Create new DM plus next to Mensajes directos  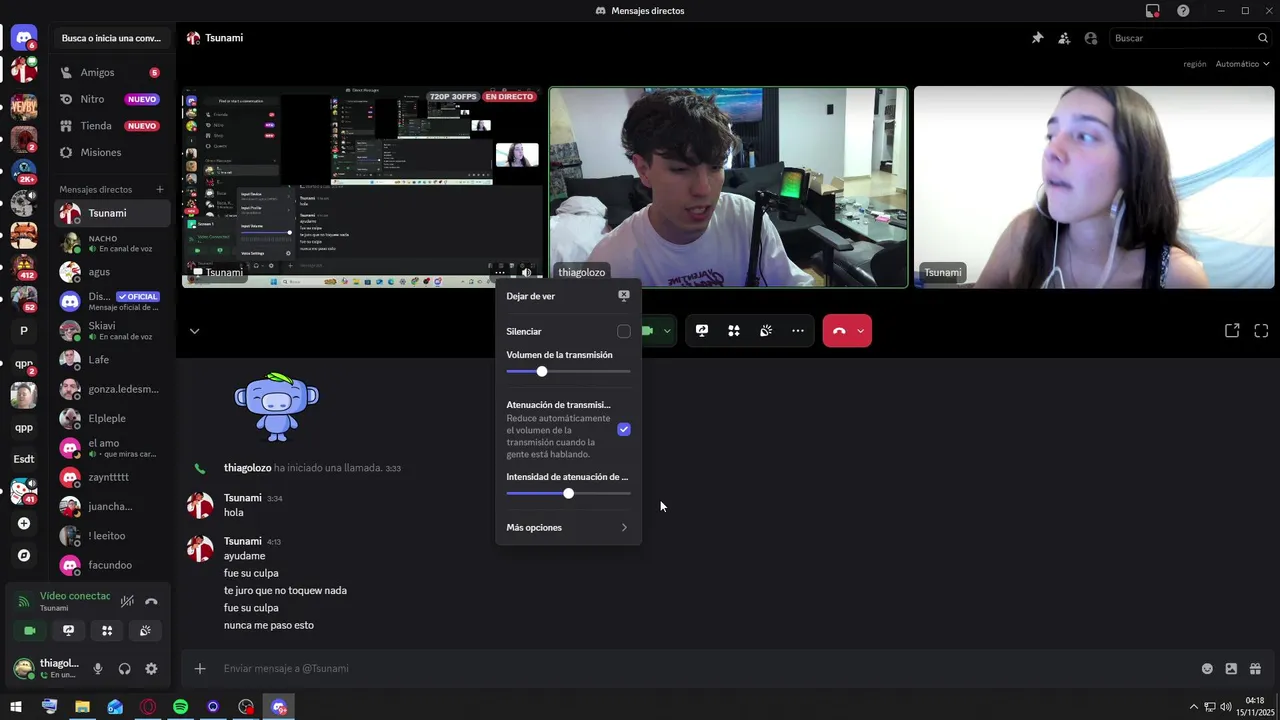point(159,189)
